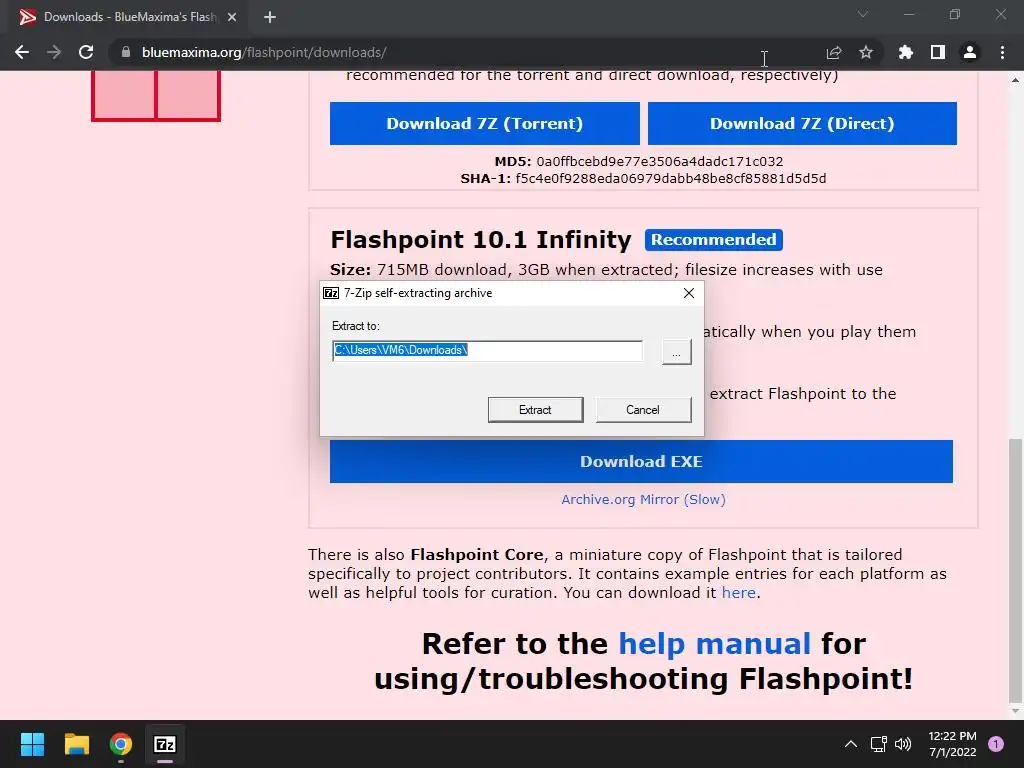The height and width of the screenshot is (768, 1024).
Task: Click the browse folder '...' button
Action: point(677,352)
